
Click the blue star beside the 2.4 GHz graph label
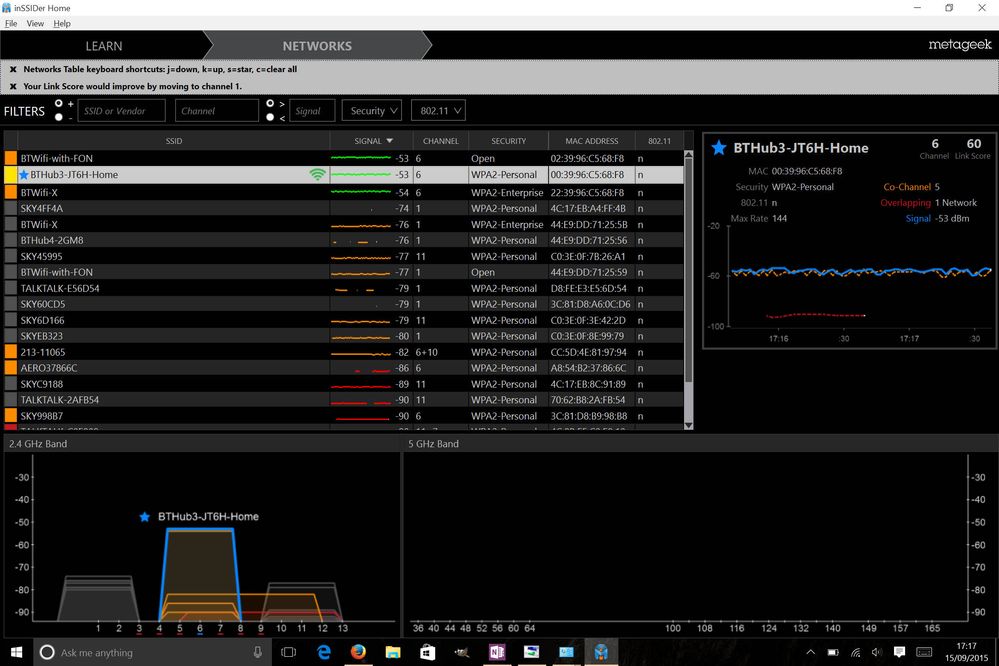[x=145, y=517]
